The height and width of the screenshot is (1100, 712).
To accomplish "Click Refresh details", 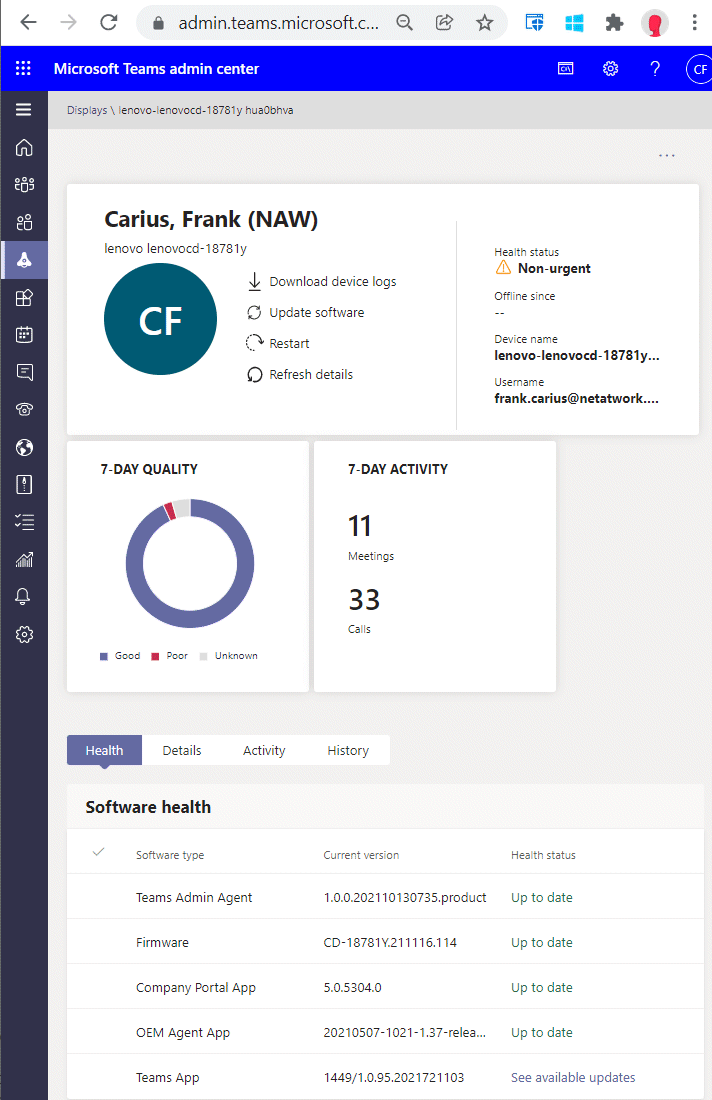I will [300, 375].
